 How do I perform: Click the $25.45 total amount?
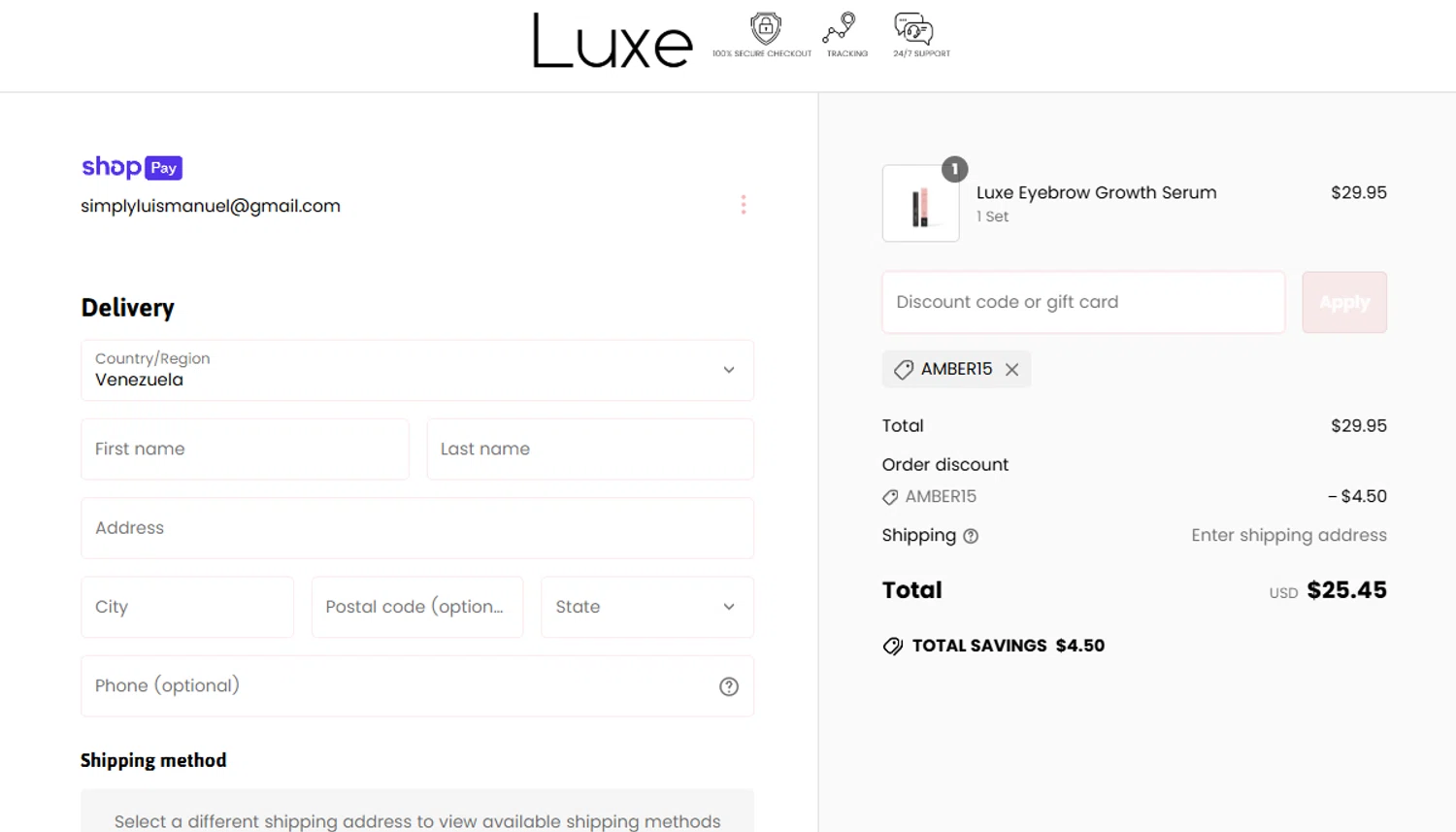tap(1346, 590)
